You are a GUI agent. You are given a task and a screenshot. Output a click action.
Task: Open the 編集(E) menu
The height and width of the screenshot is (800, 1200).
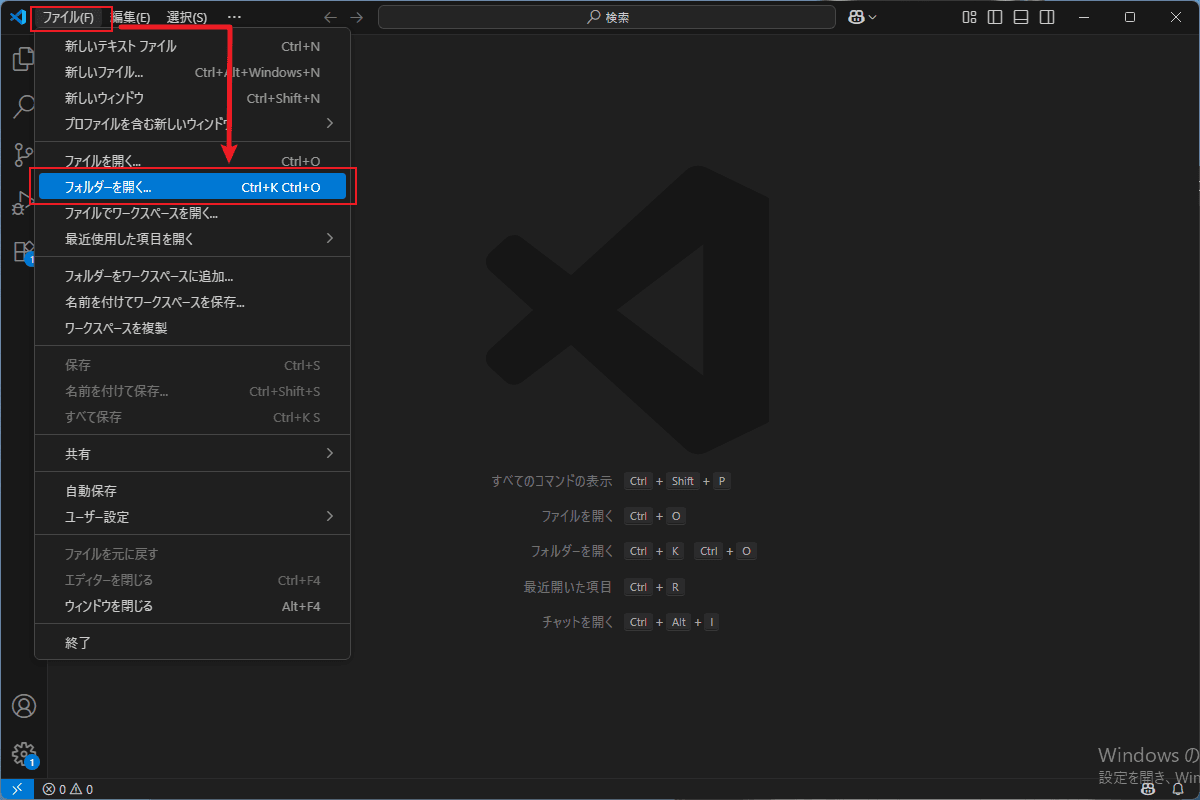click(131, 17)
